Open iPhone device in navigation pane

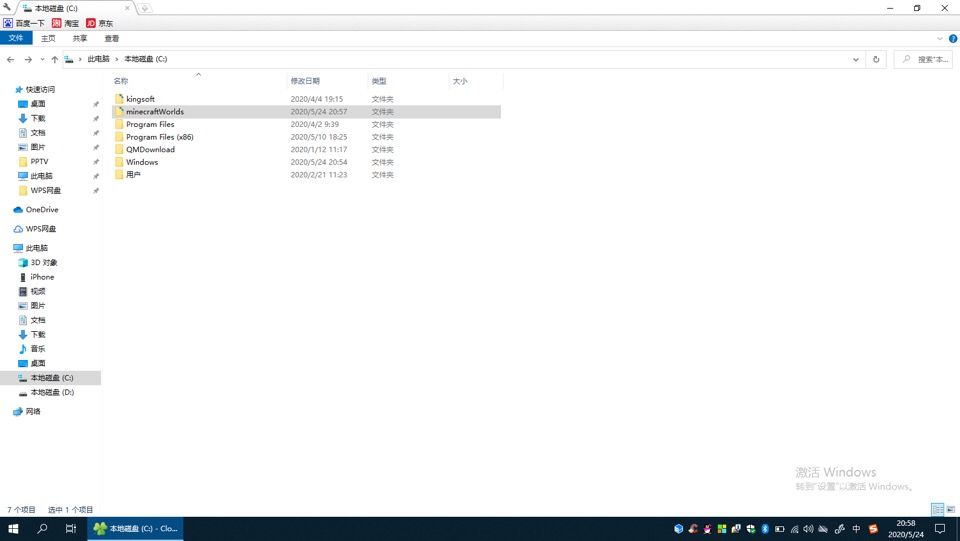[x=42, y=277]
